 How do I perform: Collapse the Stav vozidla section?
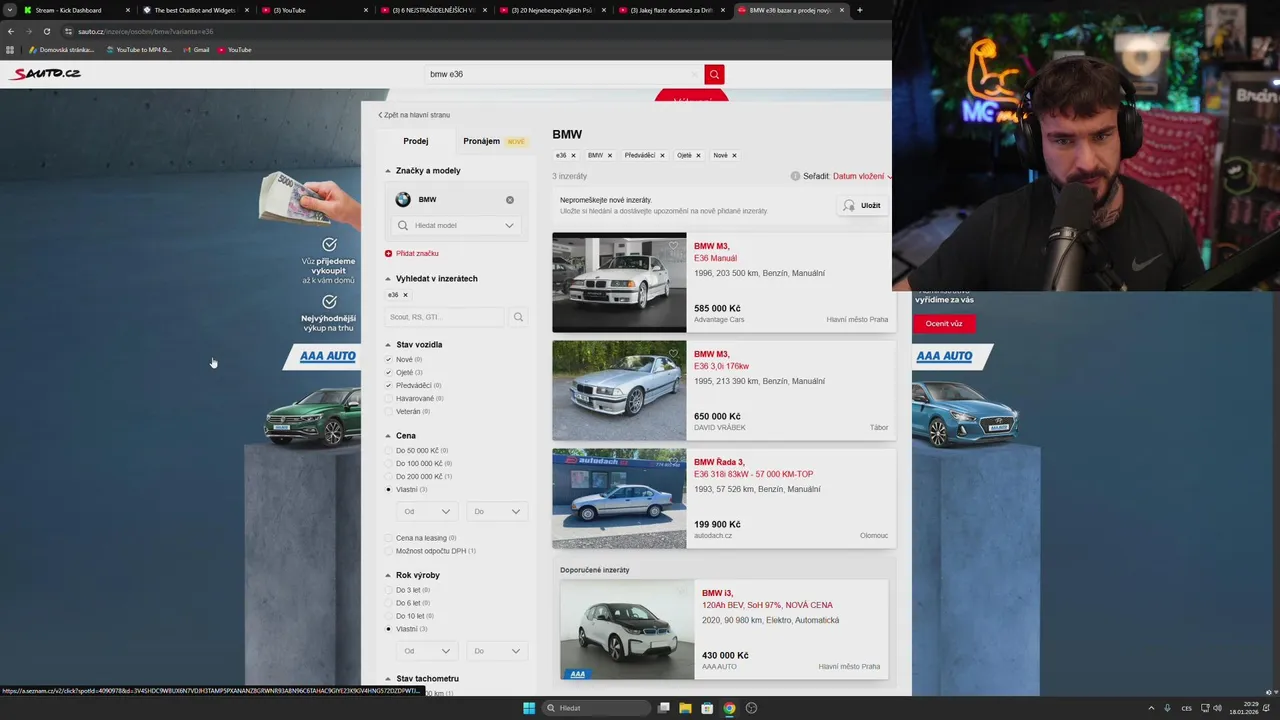pos(388,345)
